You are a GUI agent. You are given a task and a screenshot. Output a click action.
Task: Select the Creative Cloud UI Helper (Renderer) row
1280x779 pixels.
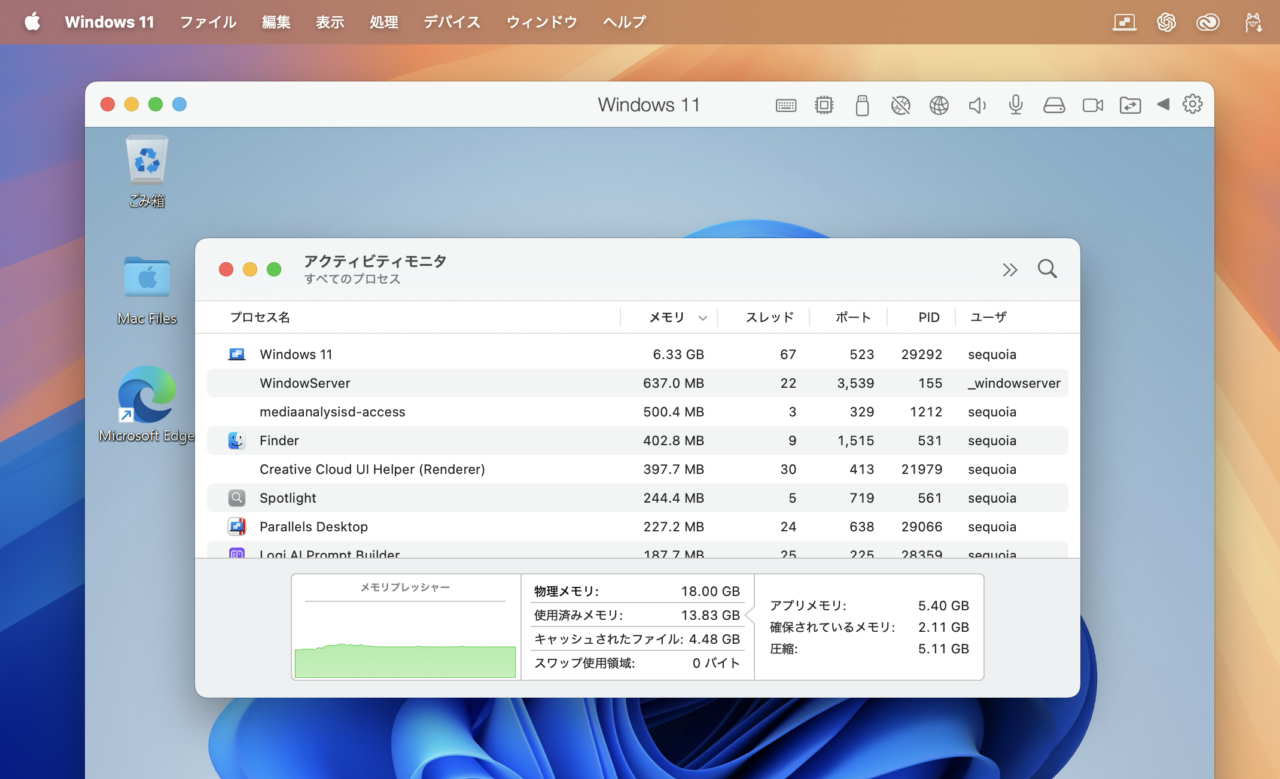(637, 469)
